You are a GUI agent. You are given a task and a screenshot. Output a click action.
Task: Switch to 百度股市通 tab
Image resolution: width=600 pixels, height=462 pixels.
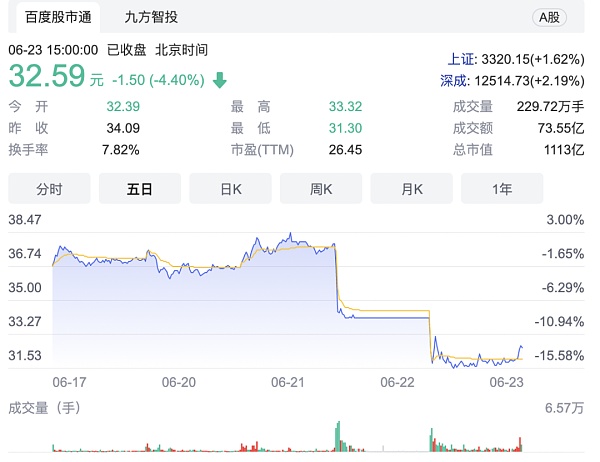point(52,17)
